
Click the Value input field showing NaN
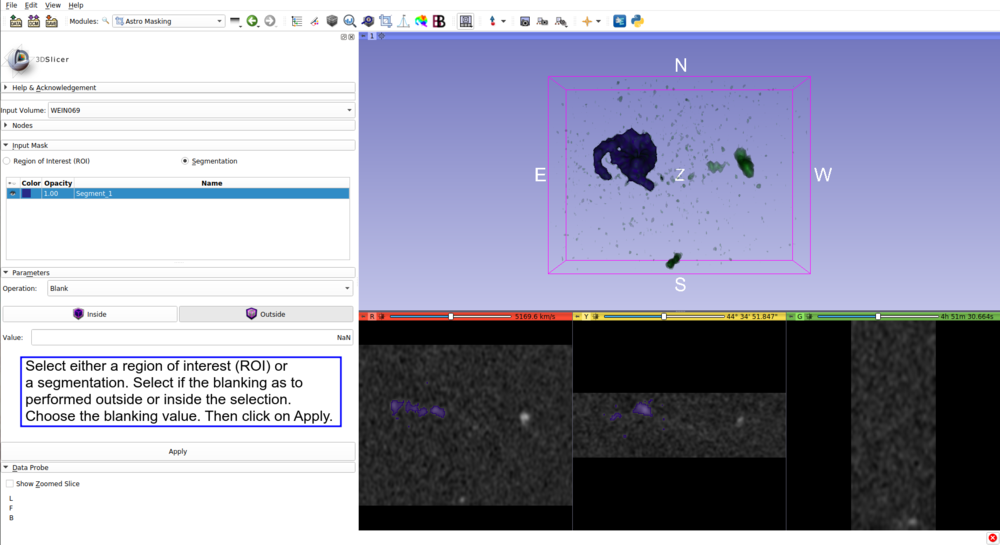[x=192, y=337]
